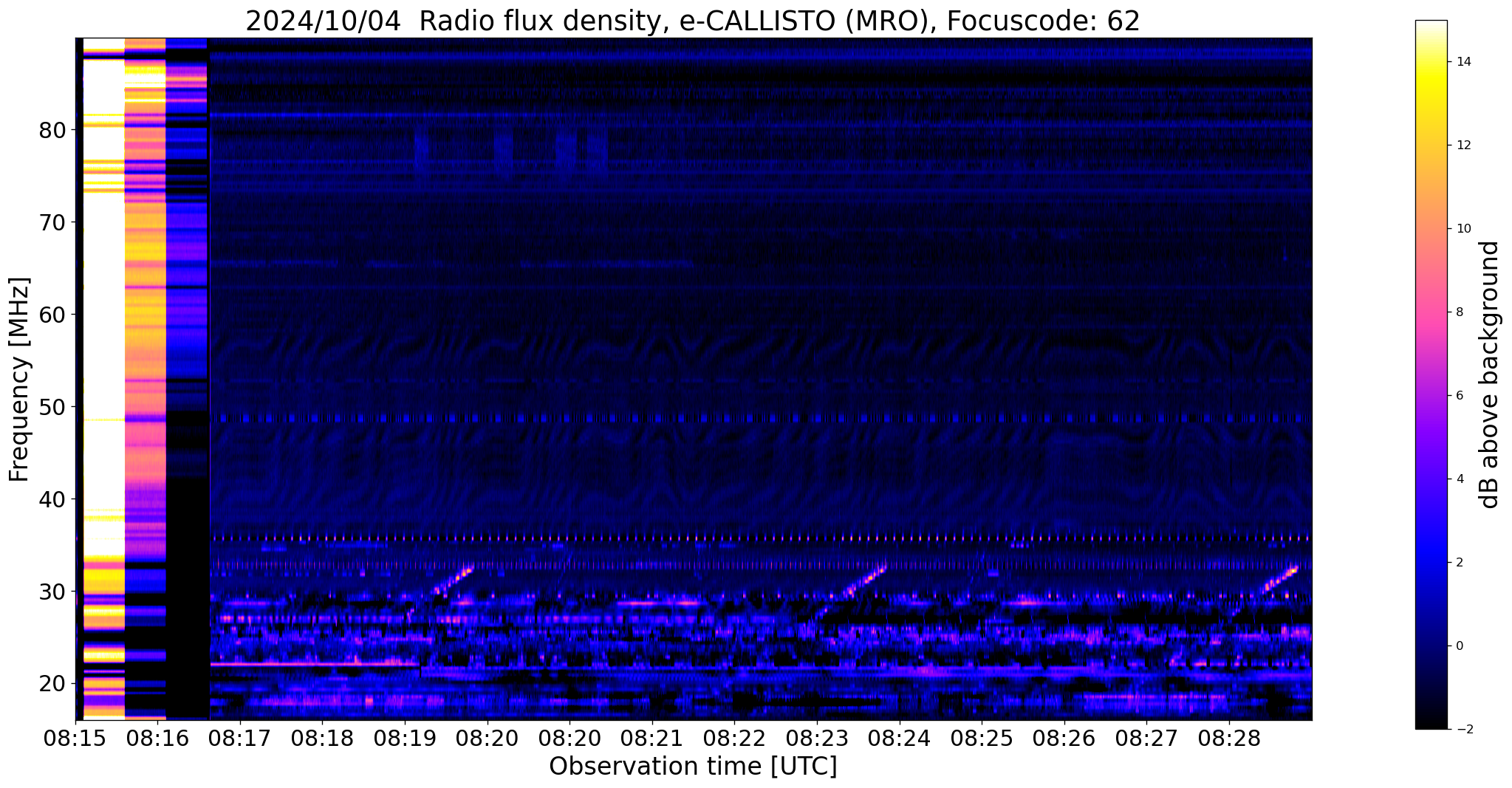
Task: Click the colorbar tick labeled 14
Action: tap(1463, 62)
